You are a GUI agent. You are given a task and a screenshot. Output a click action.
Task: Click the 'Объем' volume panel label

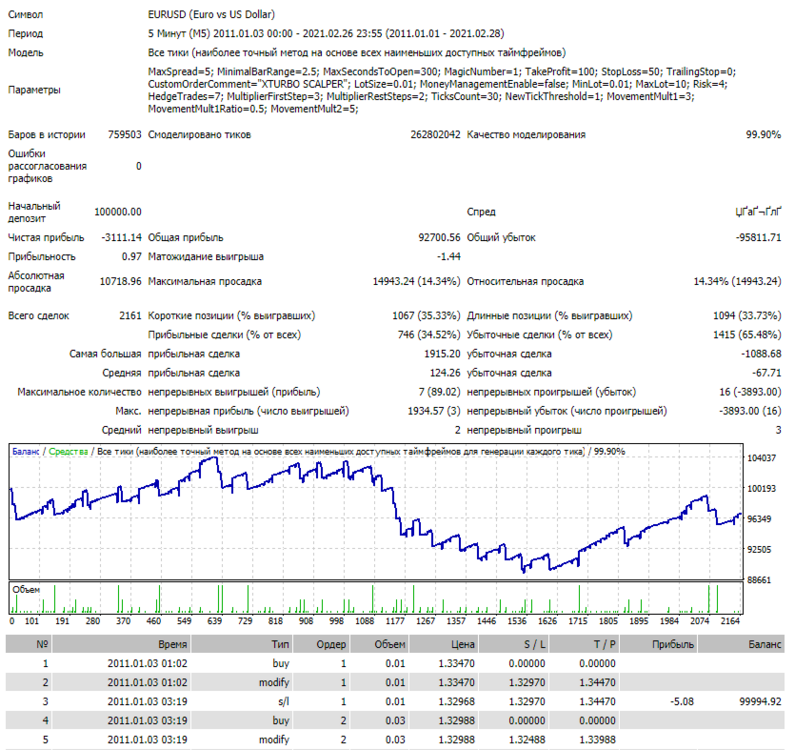26,590
